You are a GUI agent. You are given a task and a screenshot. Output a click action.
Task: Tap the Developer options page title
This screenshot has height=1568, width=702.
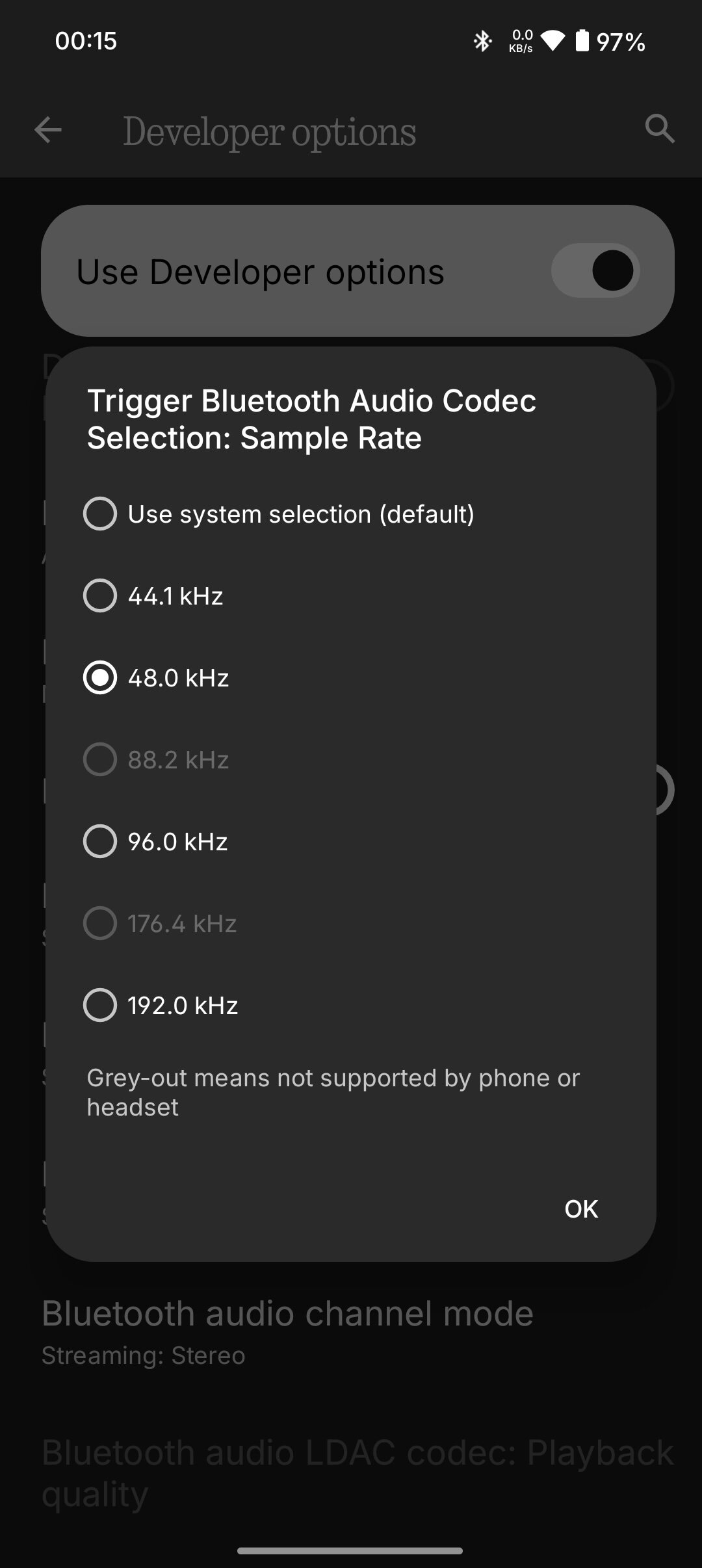269,132
